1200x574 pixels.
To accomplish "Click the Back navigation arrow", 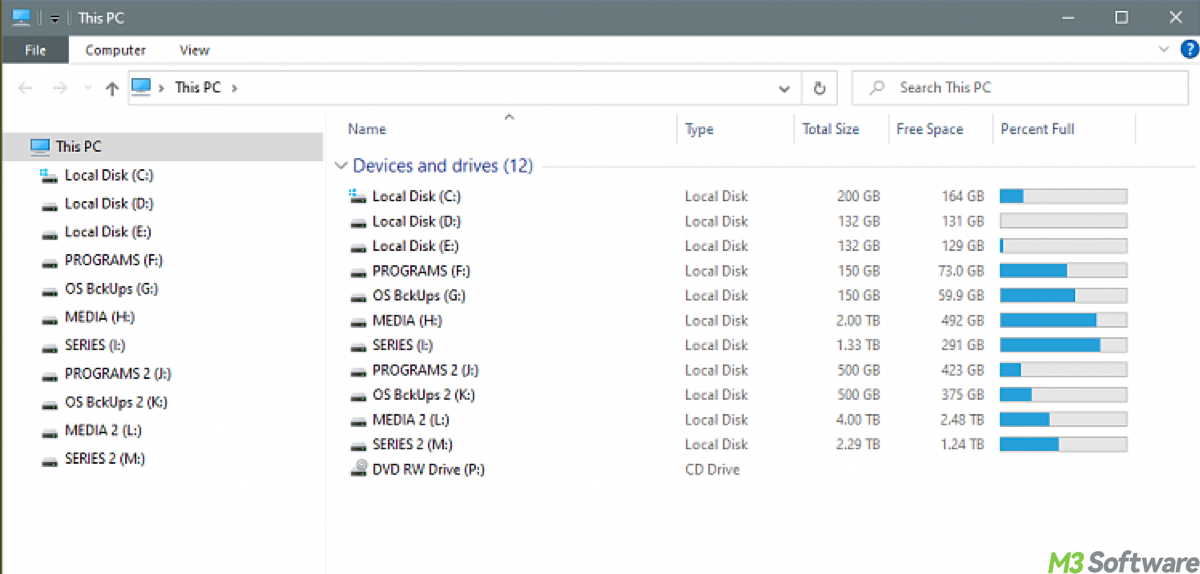I will [x=25, y=88].
